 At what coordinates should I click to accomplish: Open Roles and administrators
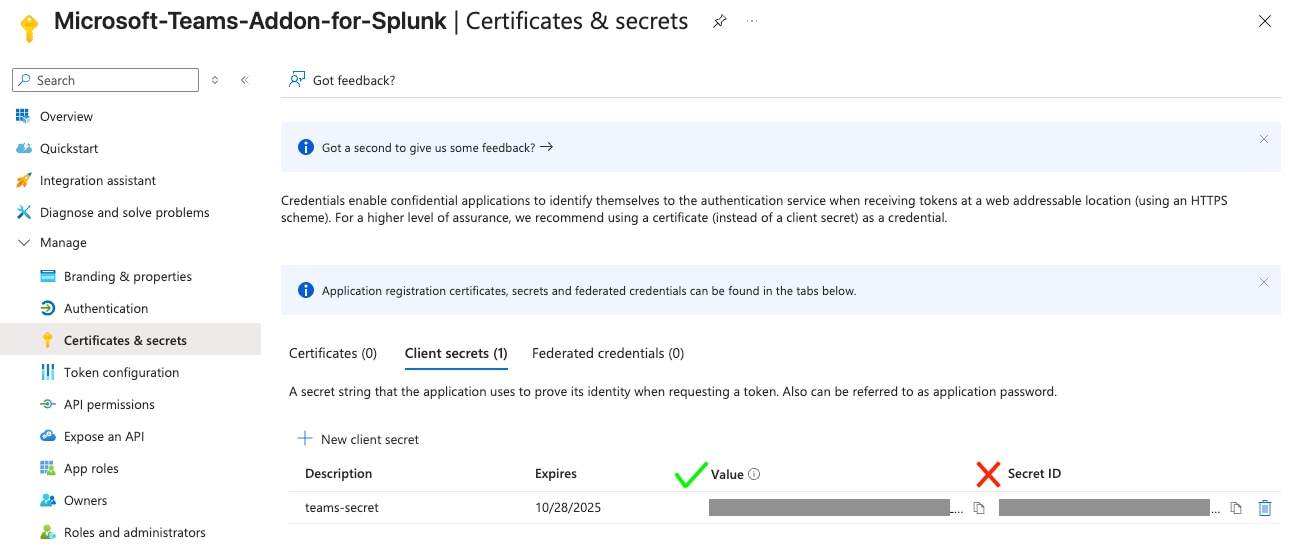[x=135, y=532]
